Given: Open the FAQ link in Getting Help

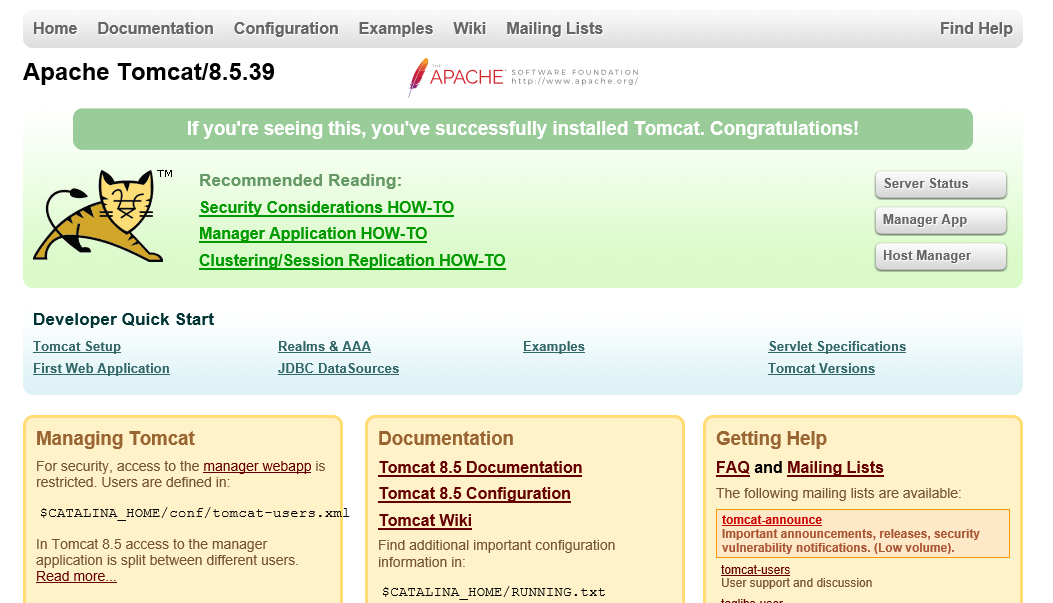Looking at the screenshot, I should tap(733, 467).
